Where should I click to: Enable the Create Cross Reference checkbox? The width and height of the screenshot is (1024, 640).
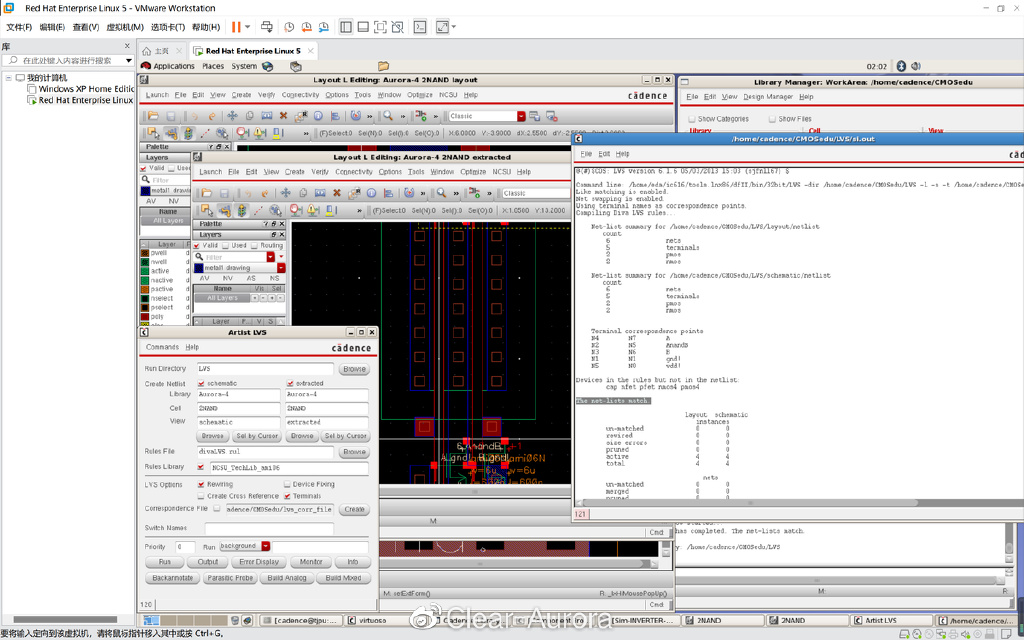tap(201, 496)
